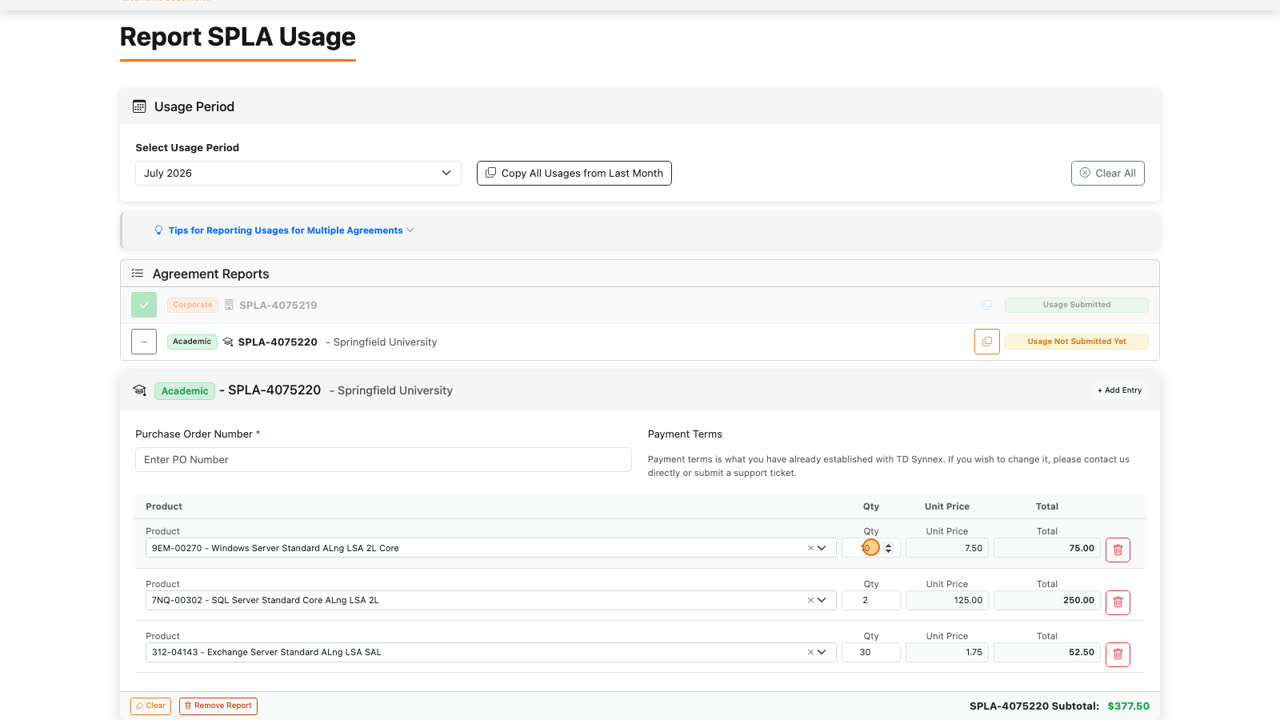
Task: Clear the SQL Server Standard Core product selection
Action: click(811, 600)
